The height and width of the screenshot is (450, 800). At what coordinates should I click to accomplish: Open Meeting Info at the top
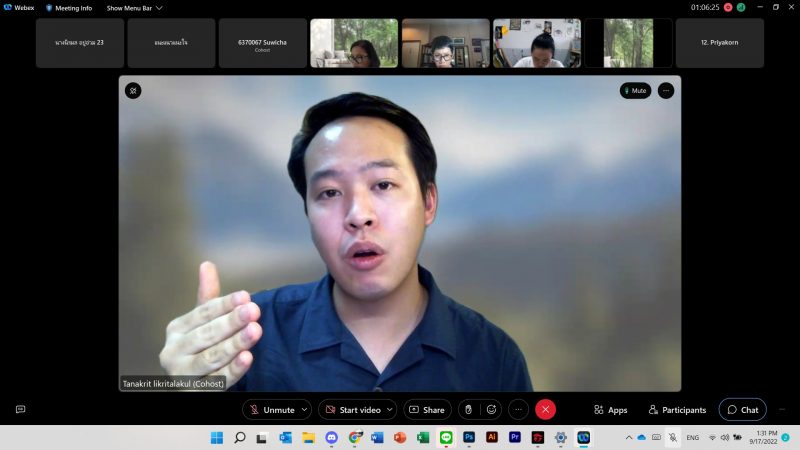[69, 7]
